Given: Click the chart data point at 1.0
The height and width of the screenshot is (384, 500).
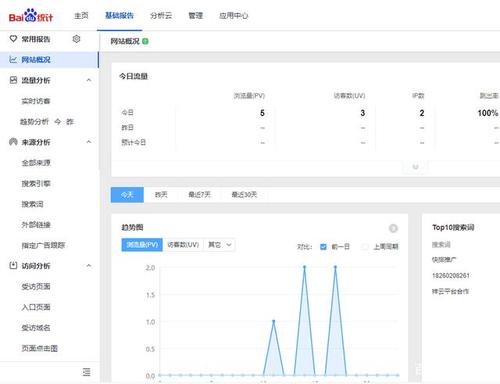Looking at the screenshot, I should tap(274, 321).
